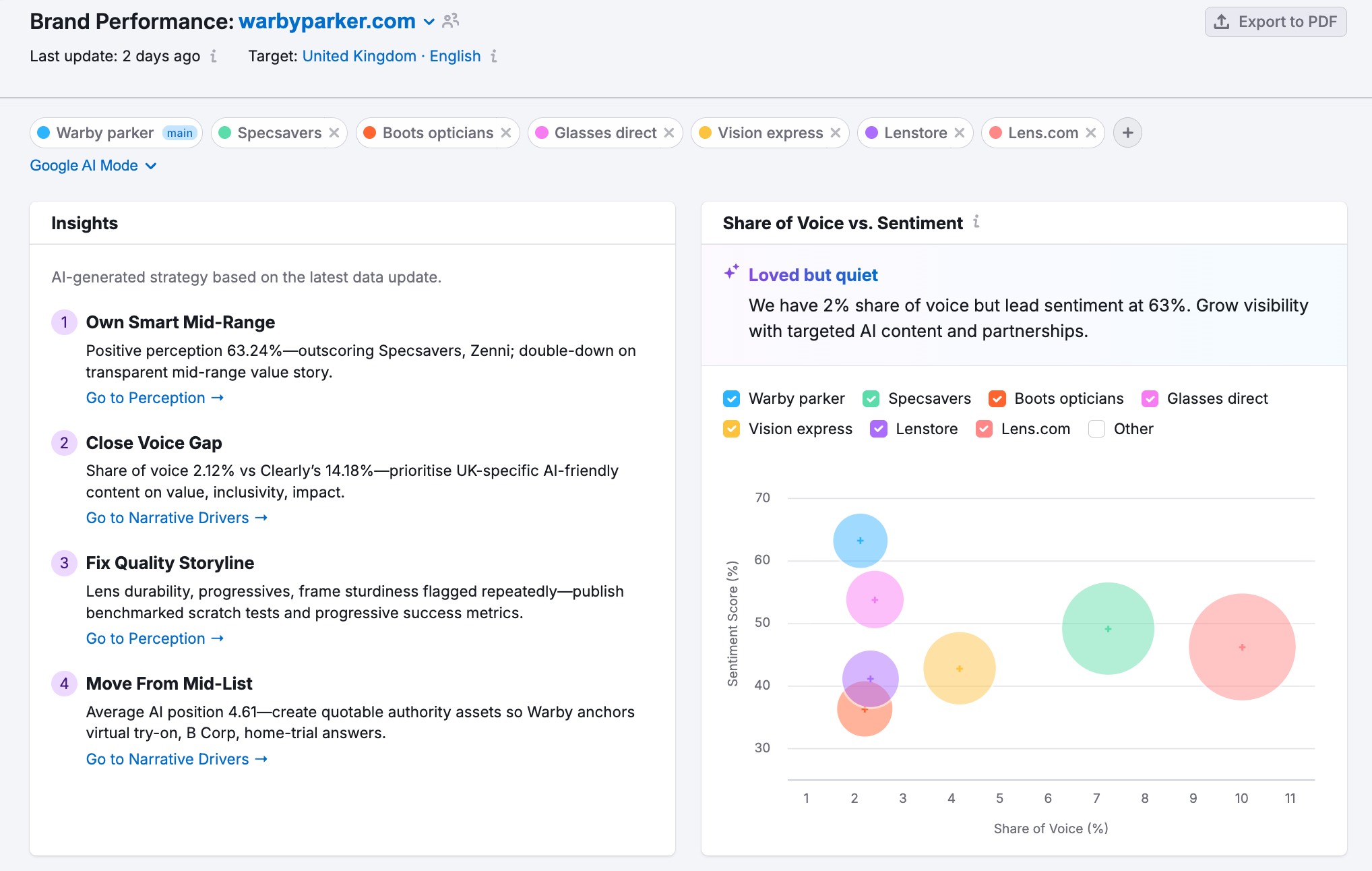Remove the Lens.com competitor chip
The image size is (1372, 871).
[1090, 133]
